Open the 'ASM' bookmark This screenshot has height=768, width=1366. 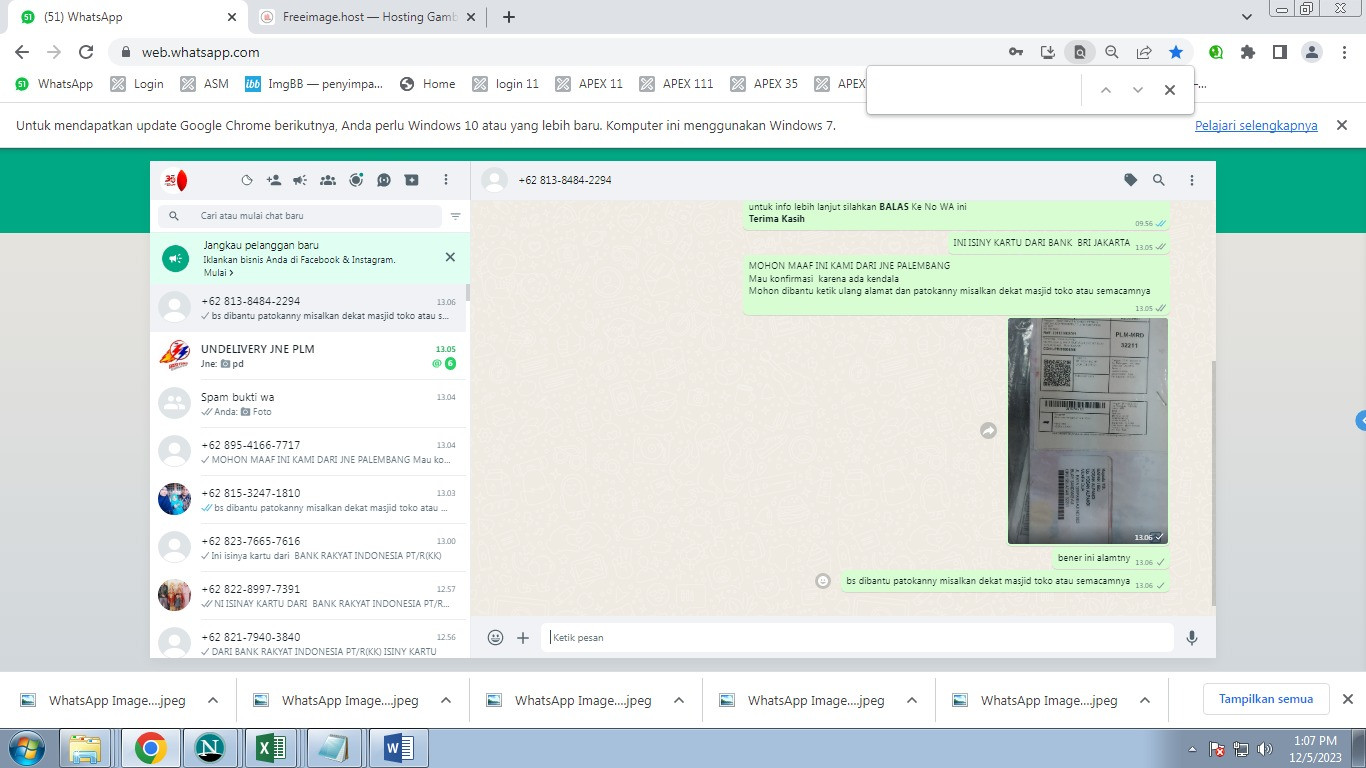[x=205, y=84]
